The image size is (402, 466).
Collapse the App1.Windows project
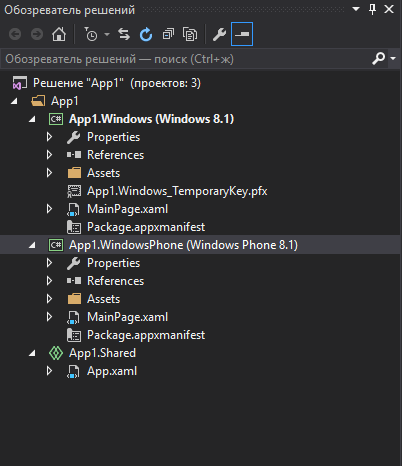pos(32,119)
